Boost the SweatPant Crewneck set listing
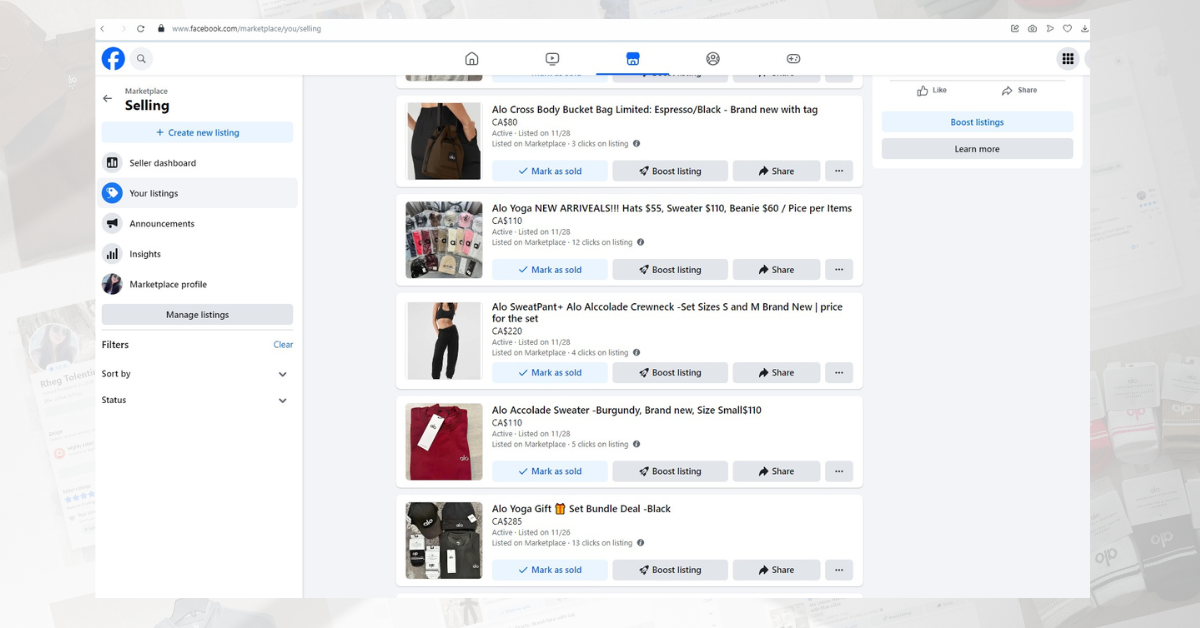Viewport: 1200px width, 628px height. (x=670, y=373)
